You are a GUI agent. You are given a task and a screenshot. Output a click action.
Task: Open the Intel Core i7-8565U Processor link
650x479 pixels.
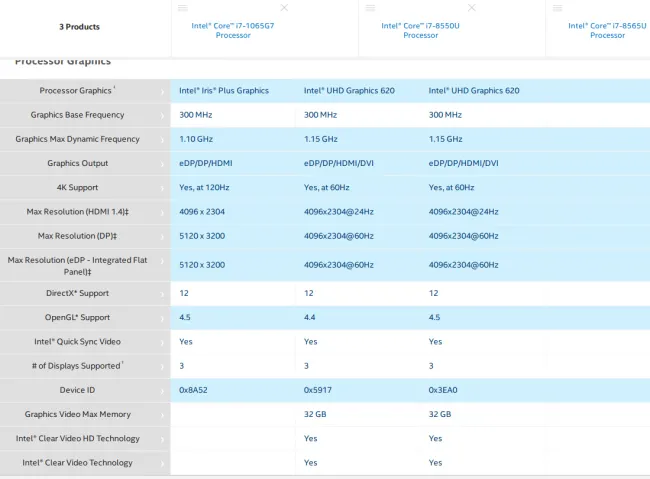pyautogui.click(x=607, y=30)
